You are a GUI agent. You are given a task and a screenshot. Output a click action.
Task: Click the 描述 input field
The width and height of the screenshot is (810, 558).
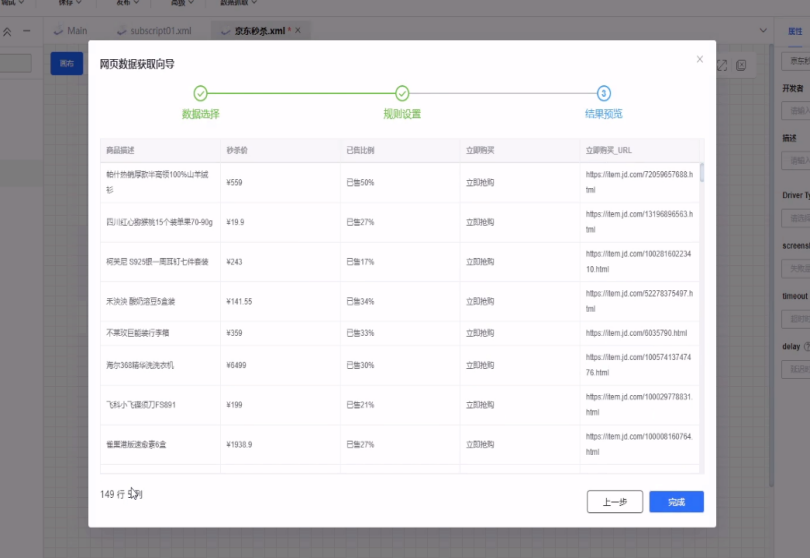click(x=796, y=161)
